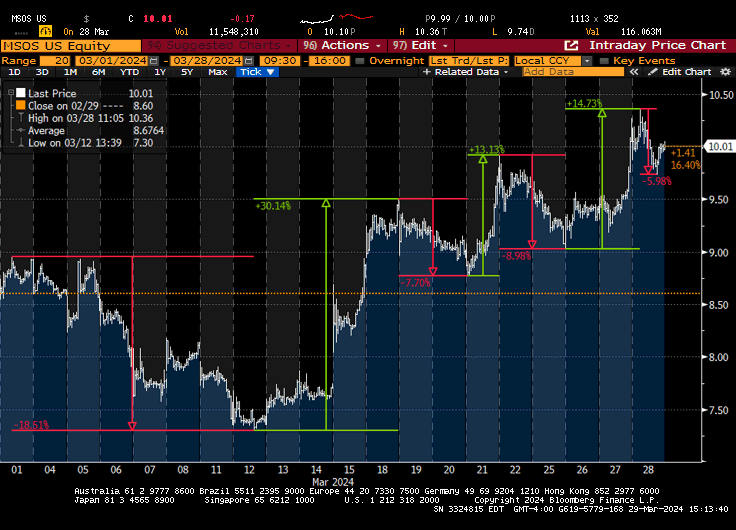This screenshot has width=736, height=530.
Task: Select the 5Y range tab
Action: coord(187,72)
